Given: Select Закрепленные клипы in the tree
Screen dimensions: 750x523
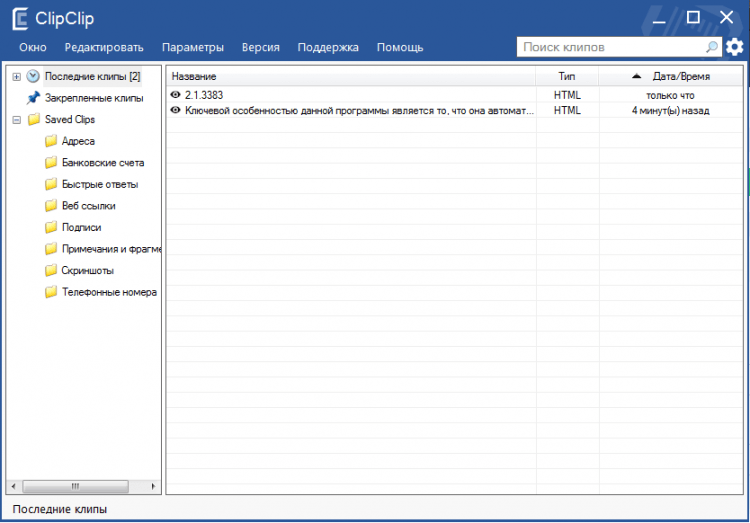Looking at the screenshot, I should point(94,98).
